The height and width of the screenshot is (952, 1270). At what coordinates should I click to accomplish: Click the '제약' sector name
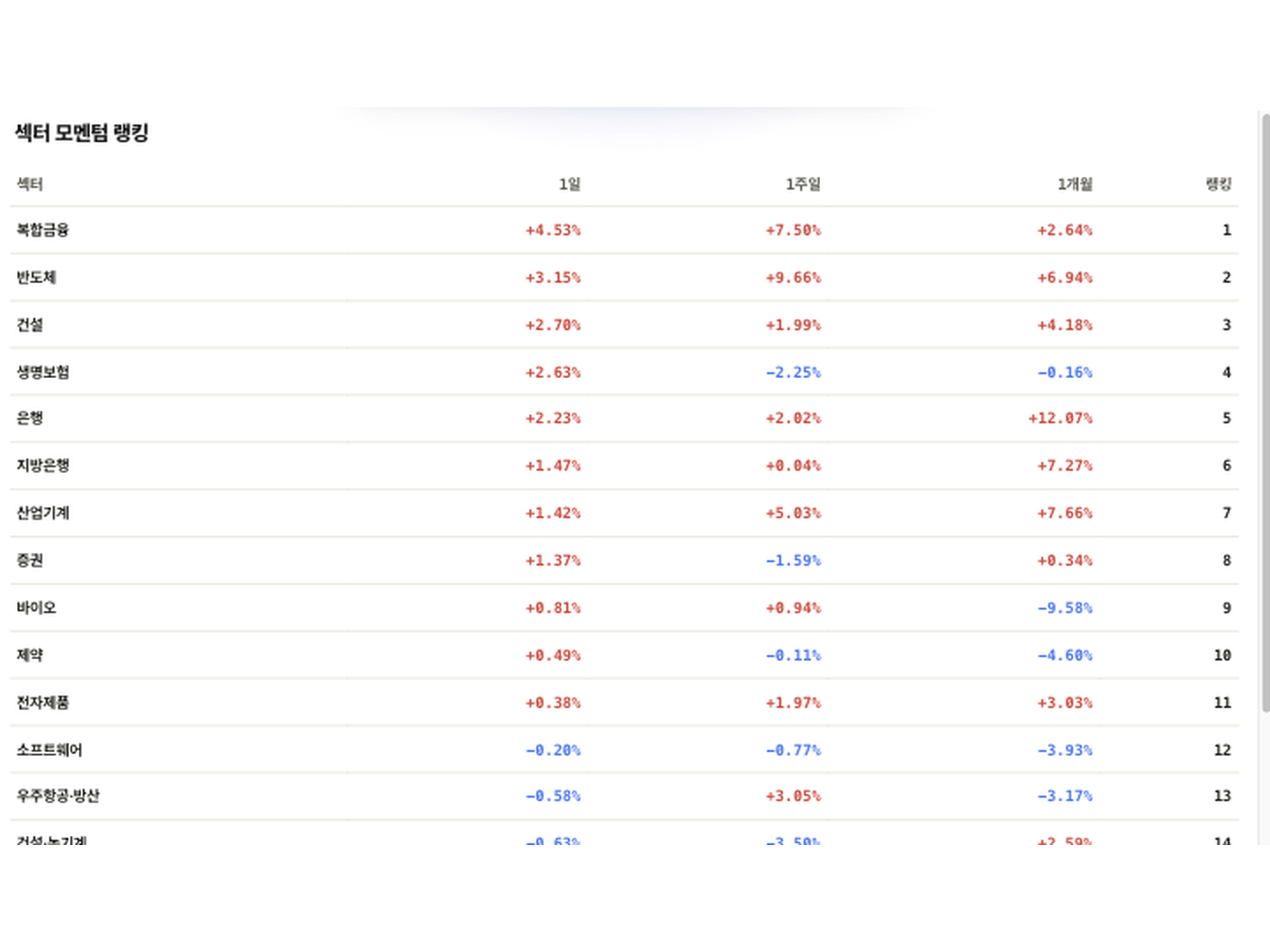[x=30, y=655]
